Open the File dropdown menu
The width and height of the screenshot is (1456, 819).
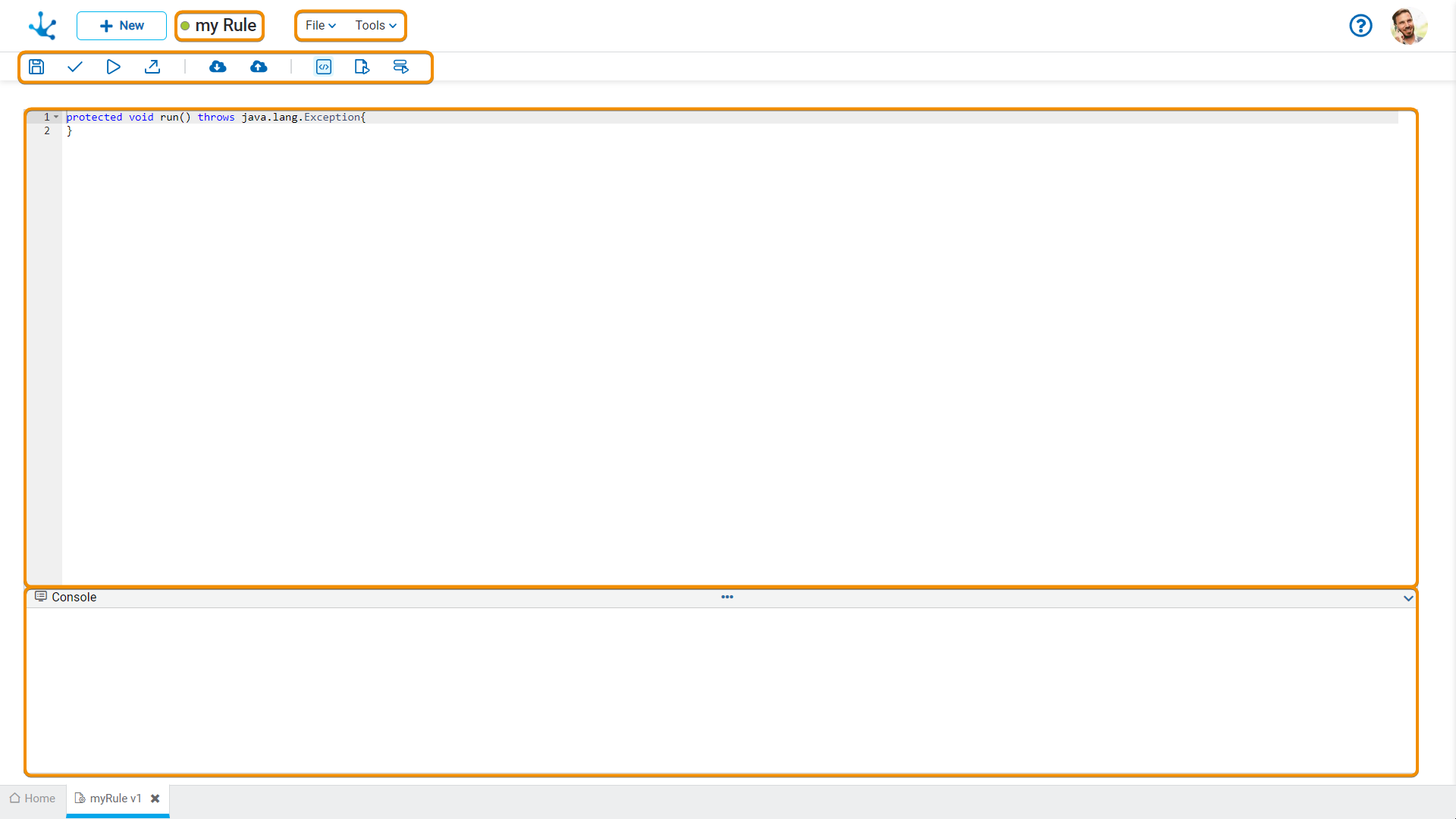[318, 25]
